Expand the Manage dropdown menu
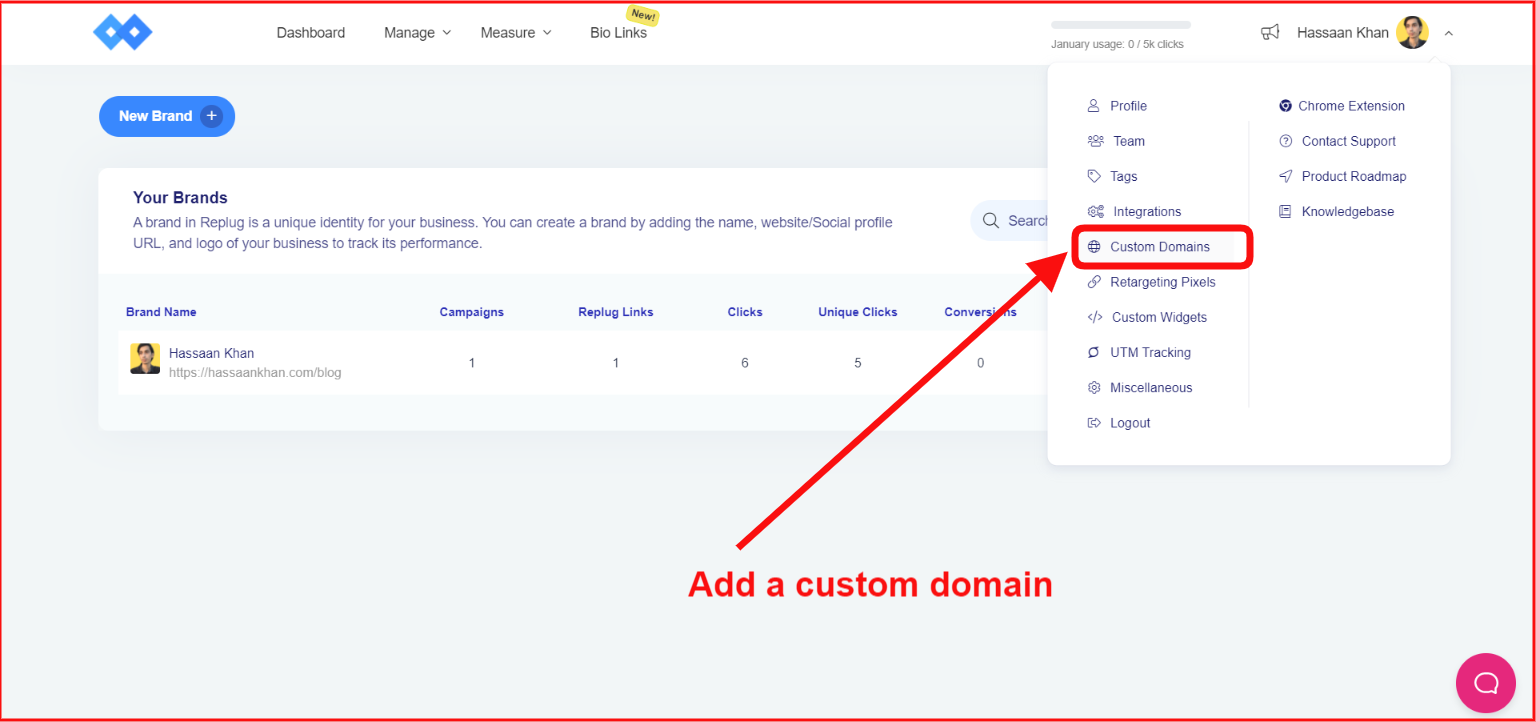 pyautogui.click(x=418, y=33)
